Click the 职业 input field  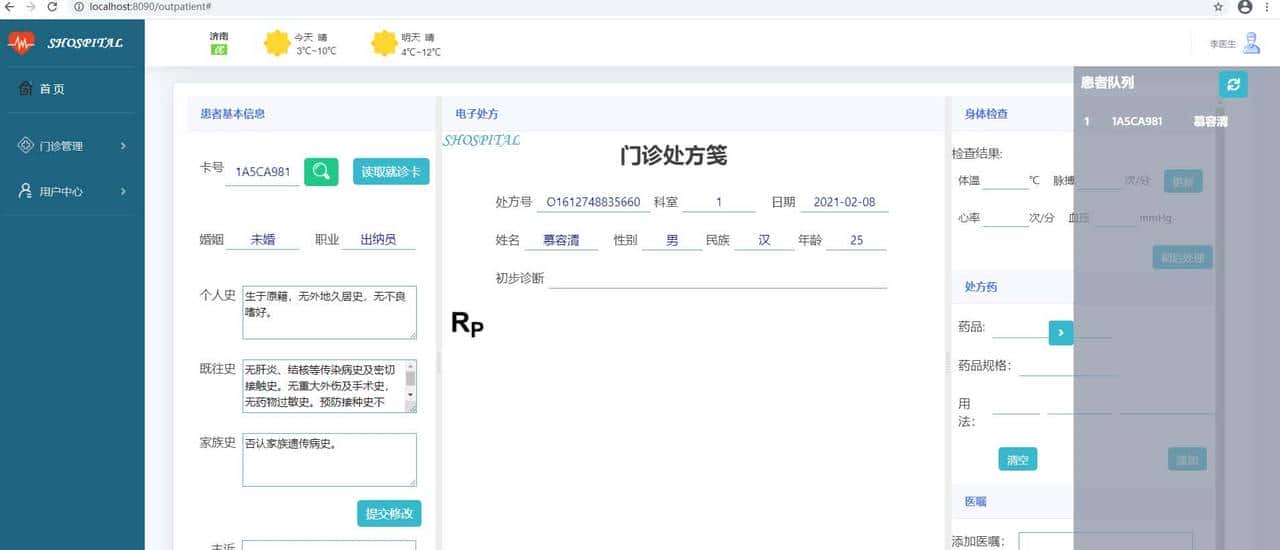[x=378, y=240]
